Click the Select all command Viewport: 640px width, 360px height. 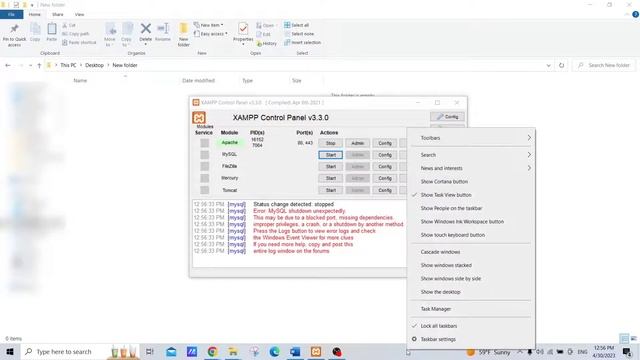(x=297, y=25)
